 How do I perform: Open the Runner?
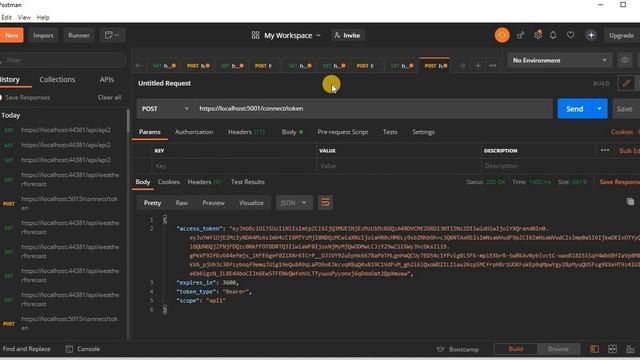tap(79, 36)
